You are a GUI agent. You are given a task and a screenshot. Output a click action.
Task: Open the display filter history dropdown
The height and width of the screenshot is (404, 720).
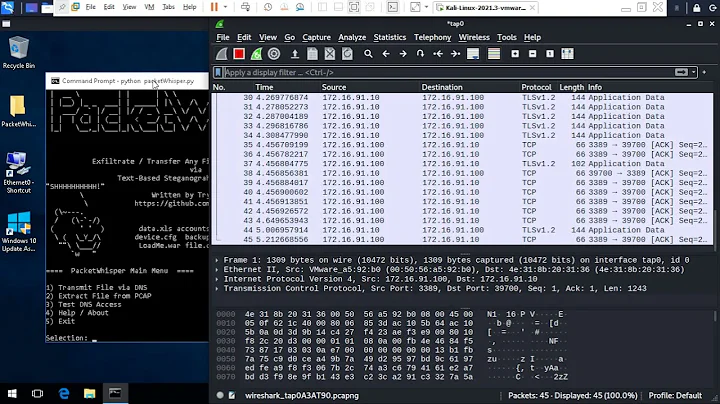point(693,73)
